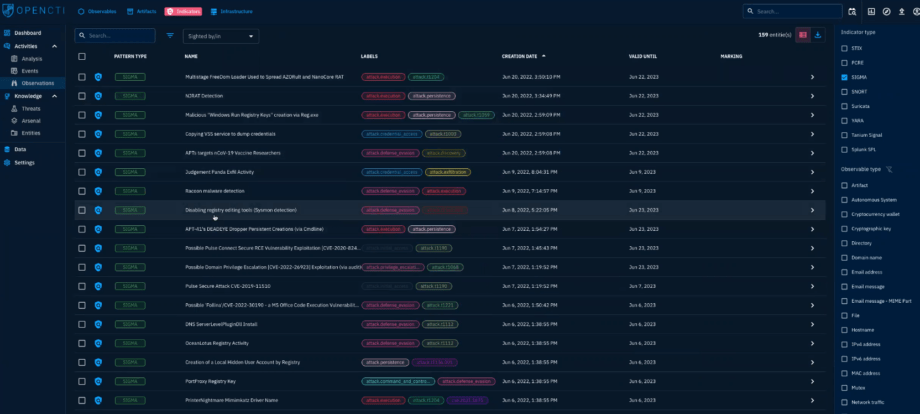Click the advanced search icon beside top search

point(852,12)
